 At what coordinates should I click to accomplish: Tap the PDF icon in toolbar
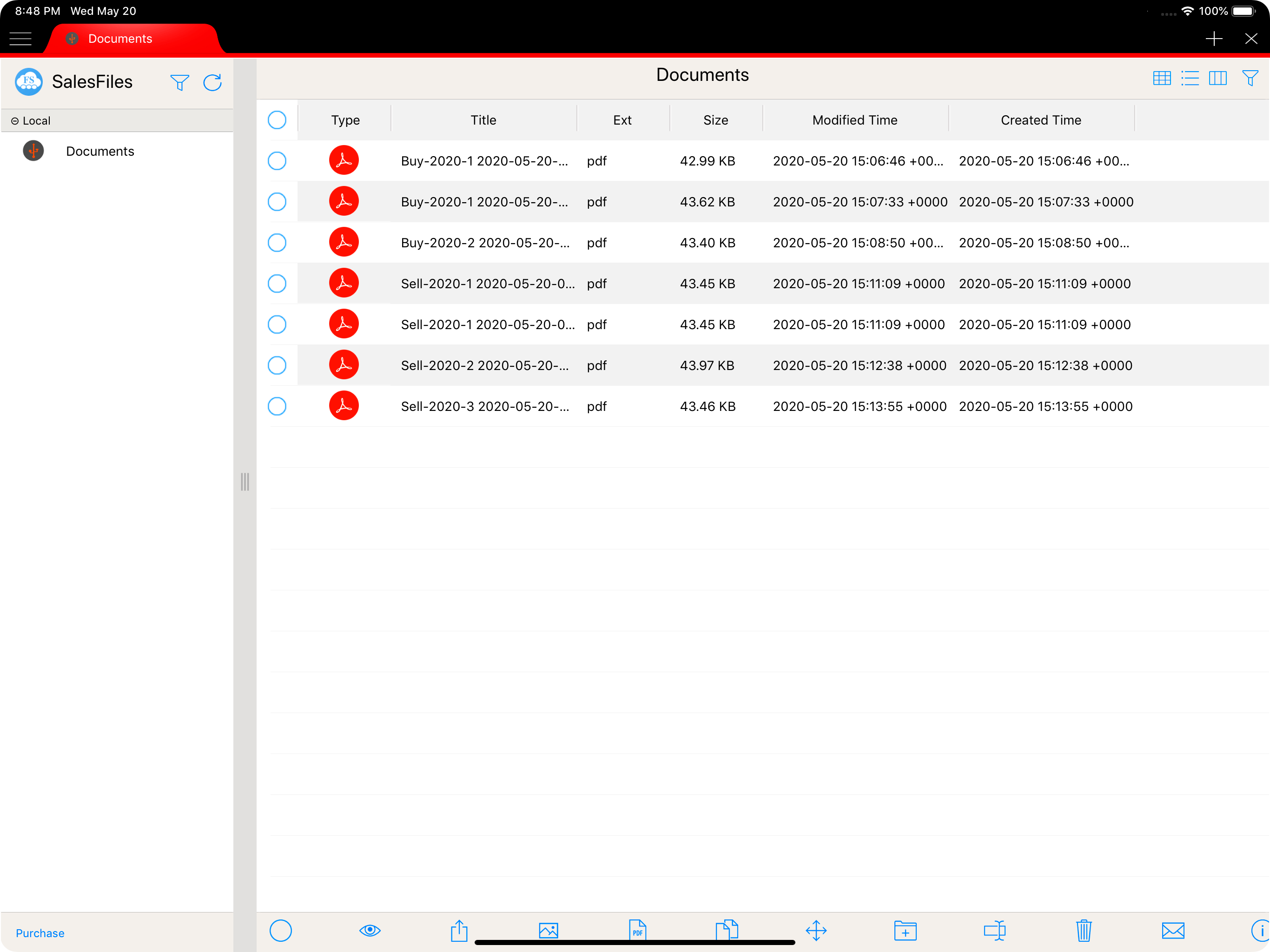click(x=637, y=930)
